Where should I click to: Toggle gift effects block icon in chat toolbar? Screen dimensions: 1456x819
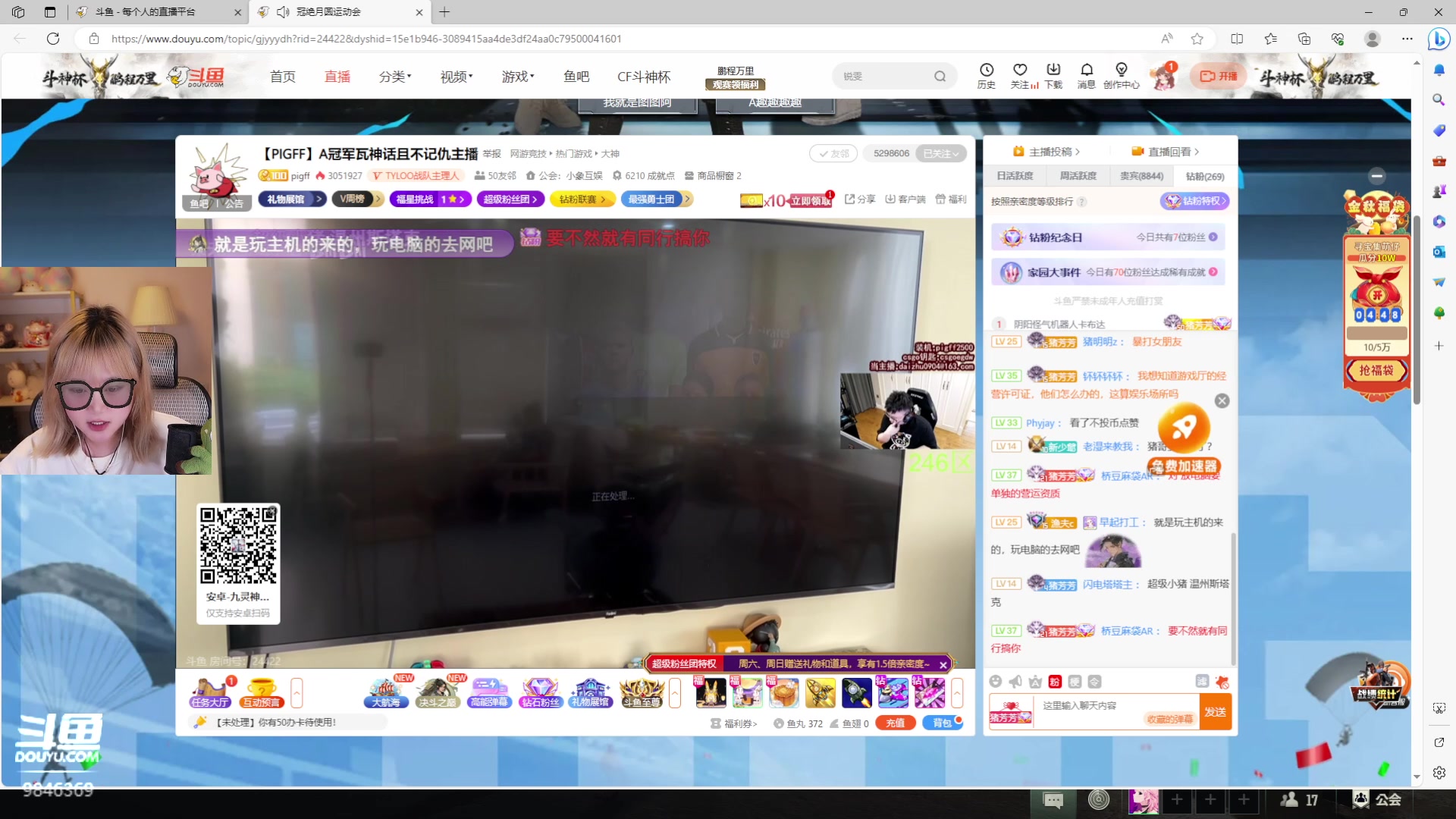click(1222, 682)
